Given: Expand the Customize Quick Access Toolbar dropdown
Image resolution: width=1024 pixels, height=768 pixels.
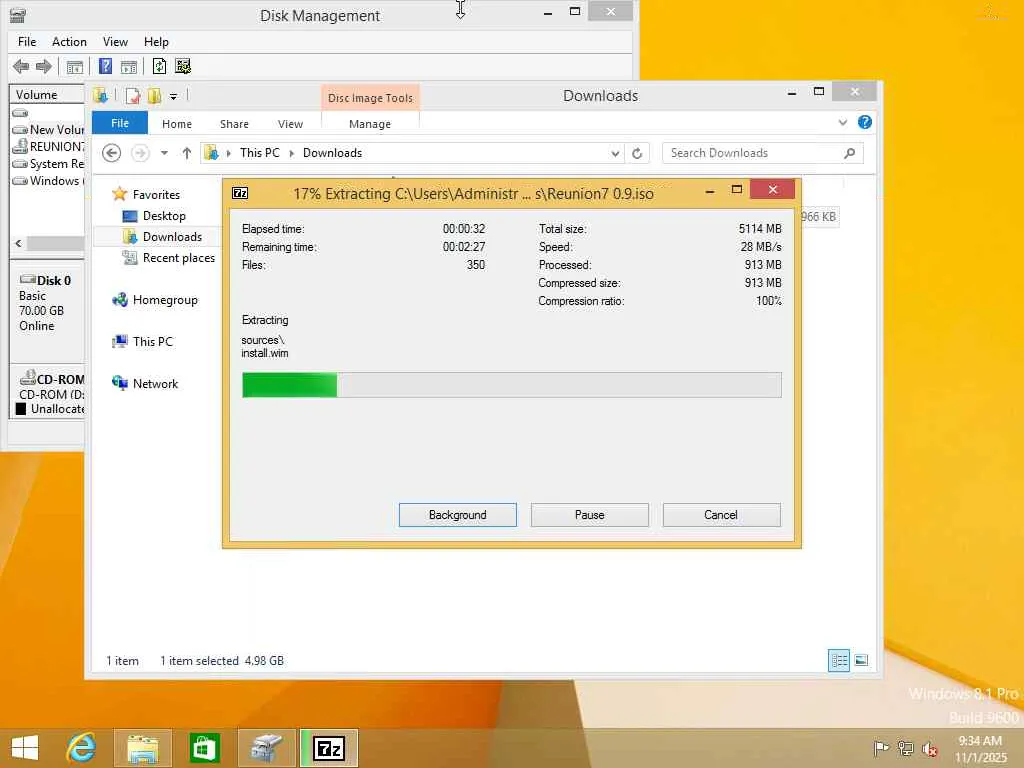Looking at the screenshot, I should point(173,97).
